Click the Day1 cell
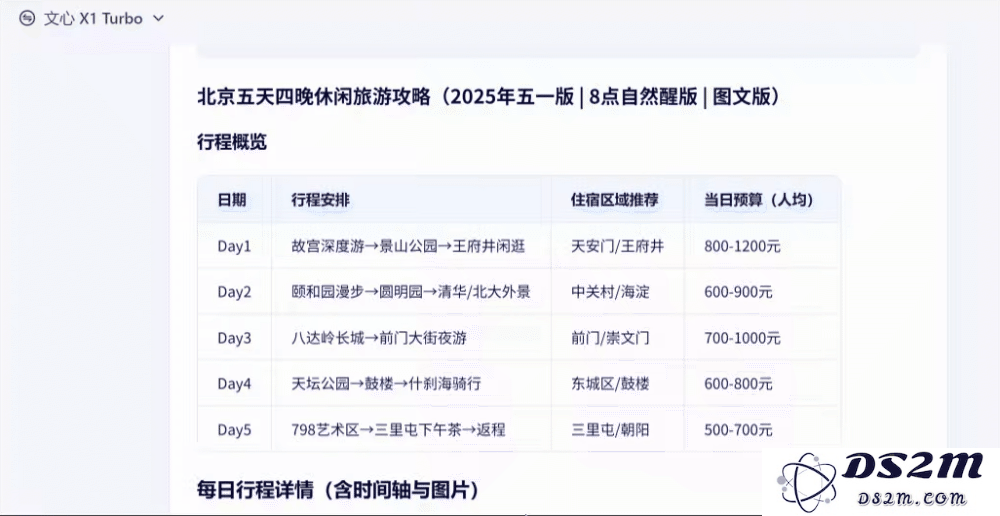The width and height of the screenshot is (1000, 516). (234, 246)
